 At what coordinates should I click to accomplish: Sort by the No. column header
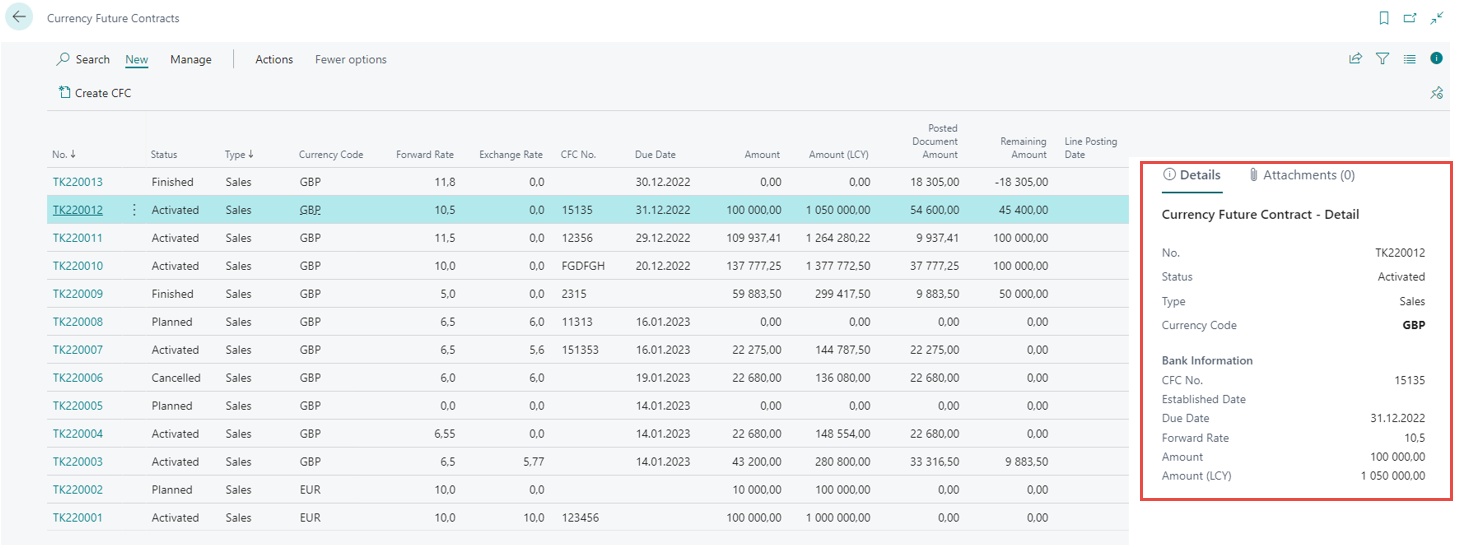click(x=63, y=155)
